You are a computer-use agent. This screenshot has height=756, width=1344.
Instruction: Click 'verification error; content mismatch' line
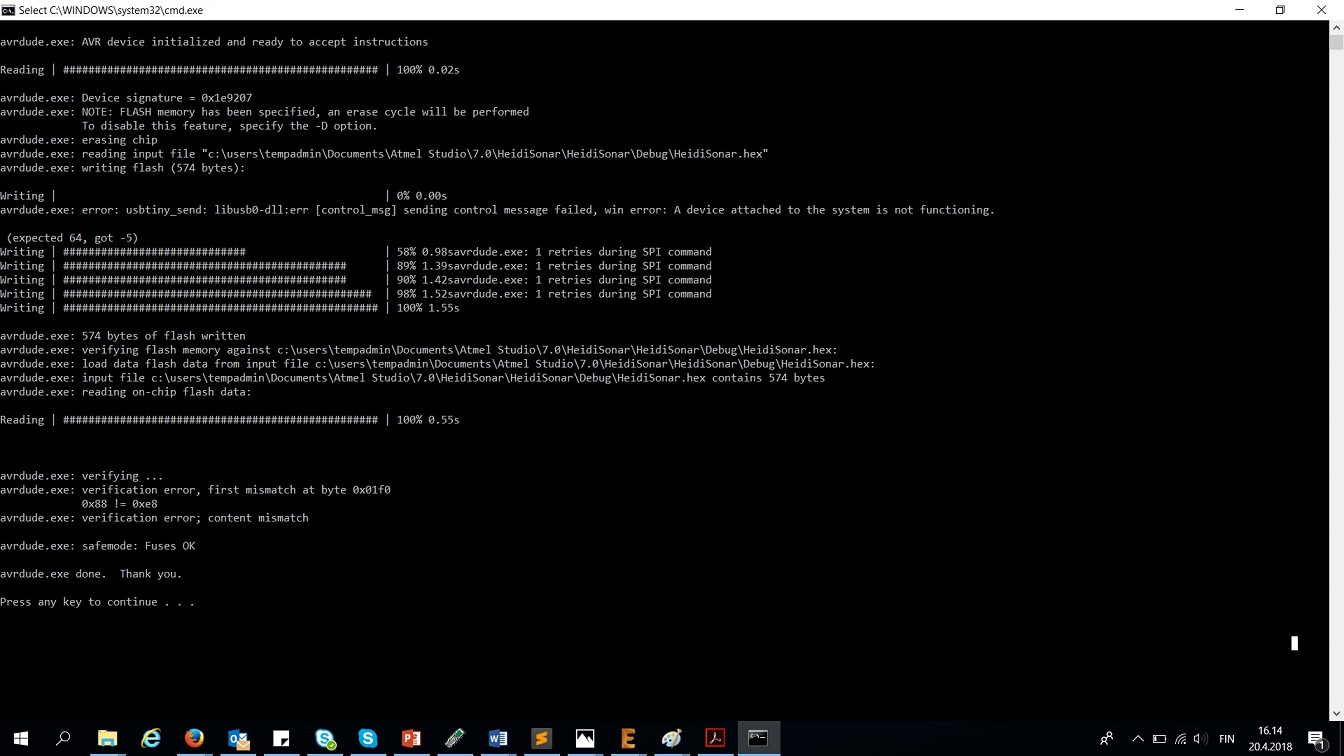tap(154, 518)
